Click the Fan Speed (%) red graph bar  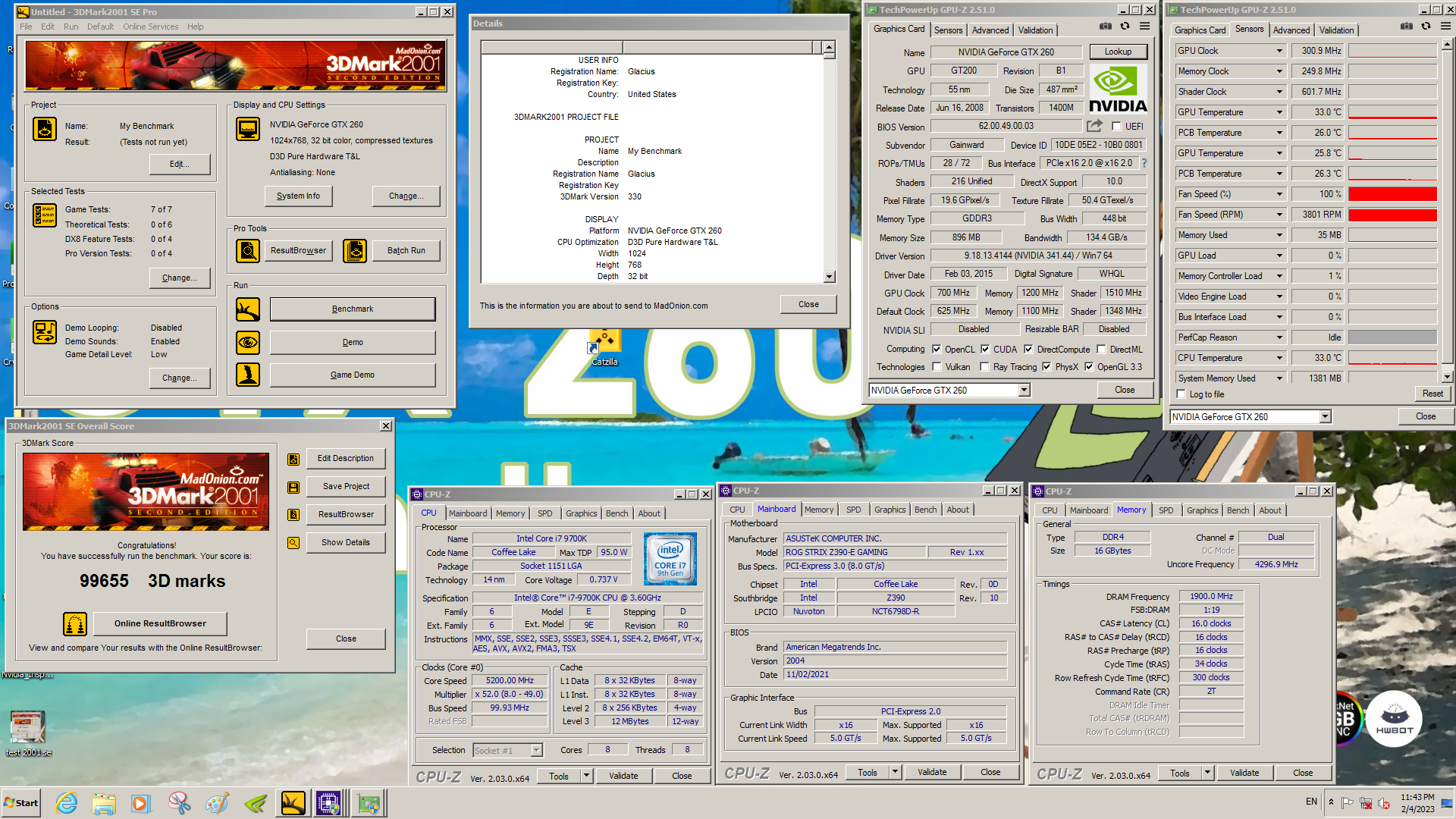coord(1392,194)
